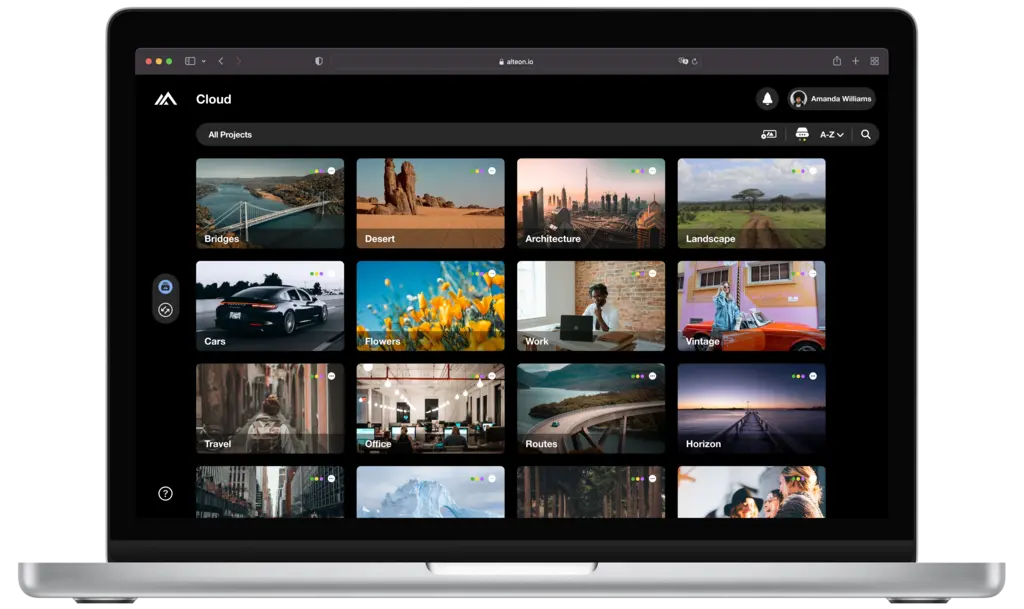Click the Safari back button
Image resolution: width=1024 pixels, height=609 pixels.
click(221, 61)
